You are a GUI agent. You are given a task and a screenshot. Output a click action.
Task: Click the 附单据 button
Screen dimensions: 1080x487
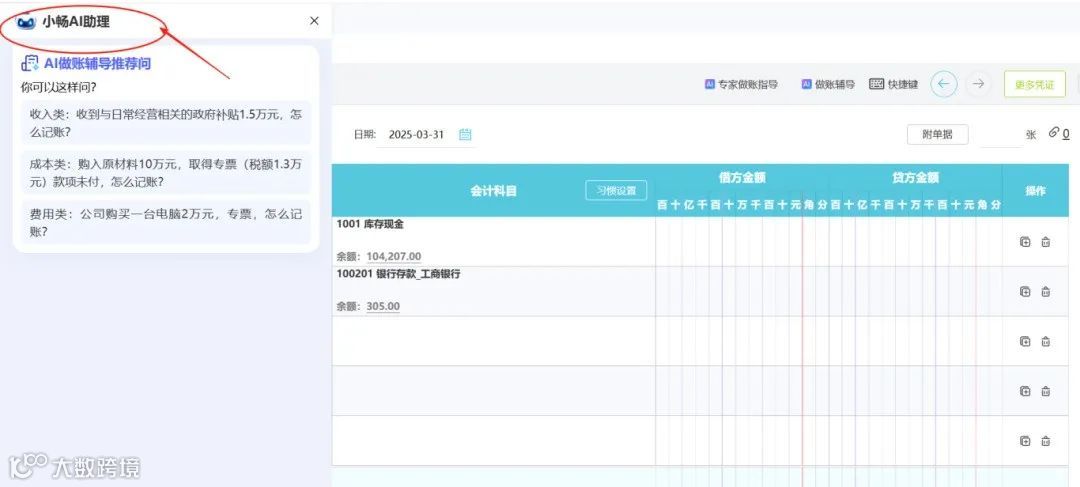point(937,134)
